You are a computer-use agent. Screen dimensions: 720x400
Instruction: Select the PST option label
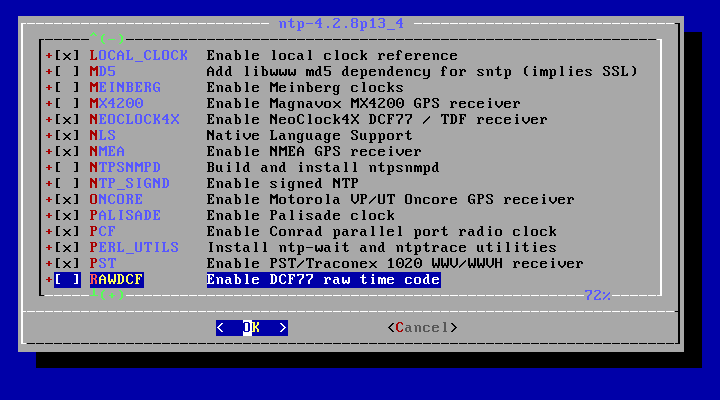(x=103, y=264)
